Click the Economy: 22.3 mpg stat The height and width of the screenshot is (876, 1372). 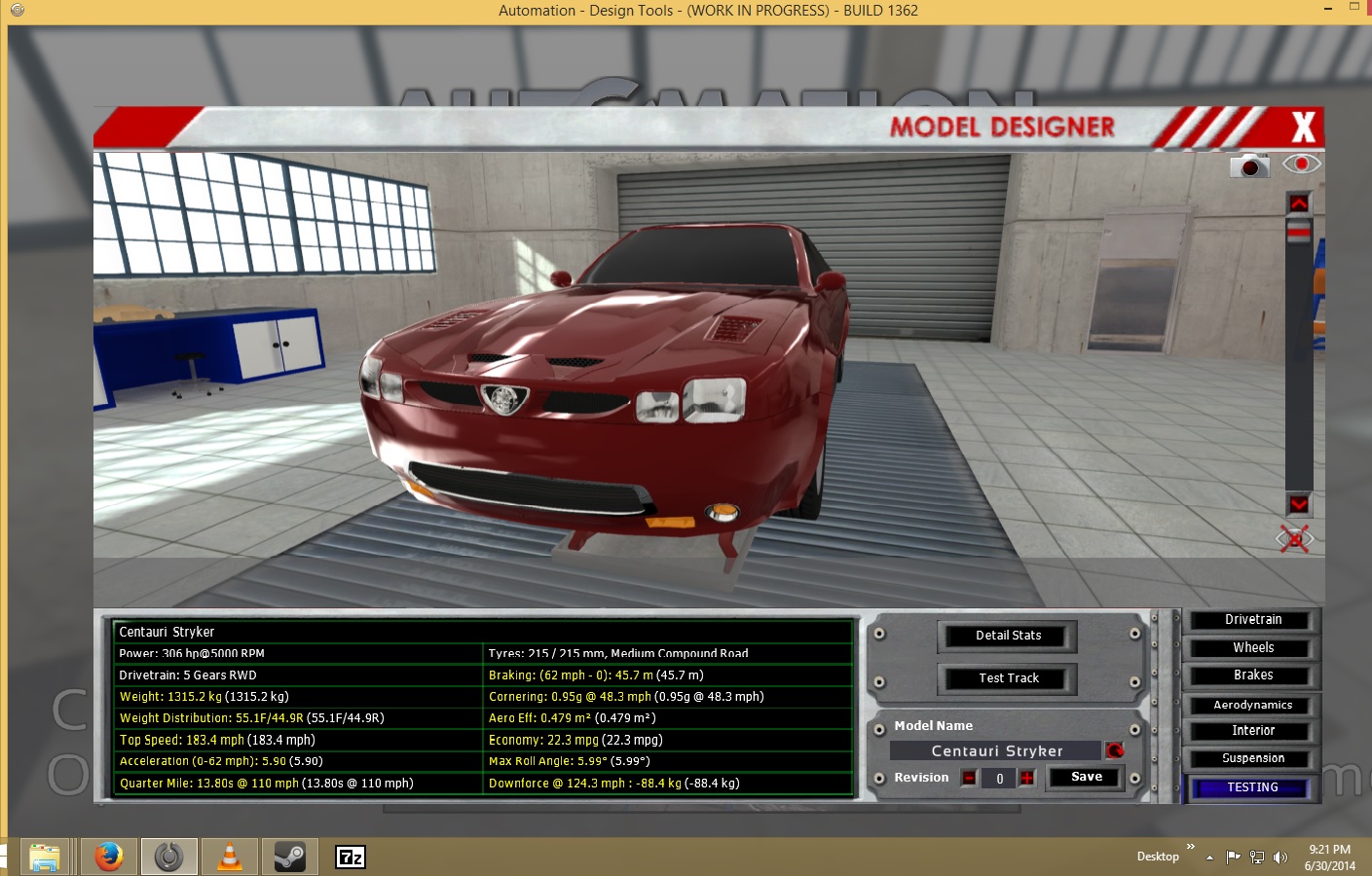pos(575,740)
